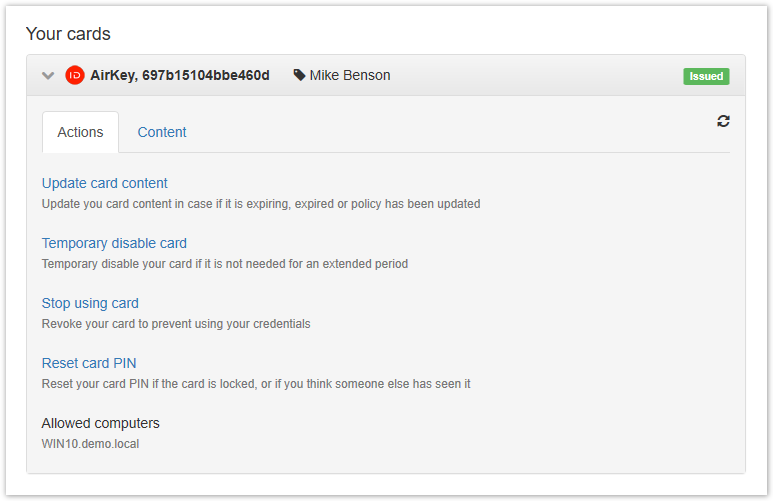This screenshot has height=501, width=773.
Task: Click the green Issued status badge
Action: [706, 76]
